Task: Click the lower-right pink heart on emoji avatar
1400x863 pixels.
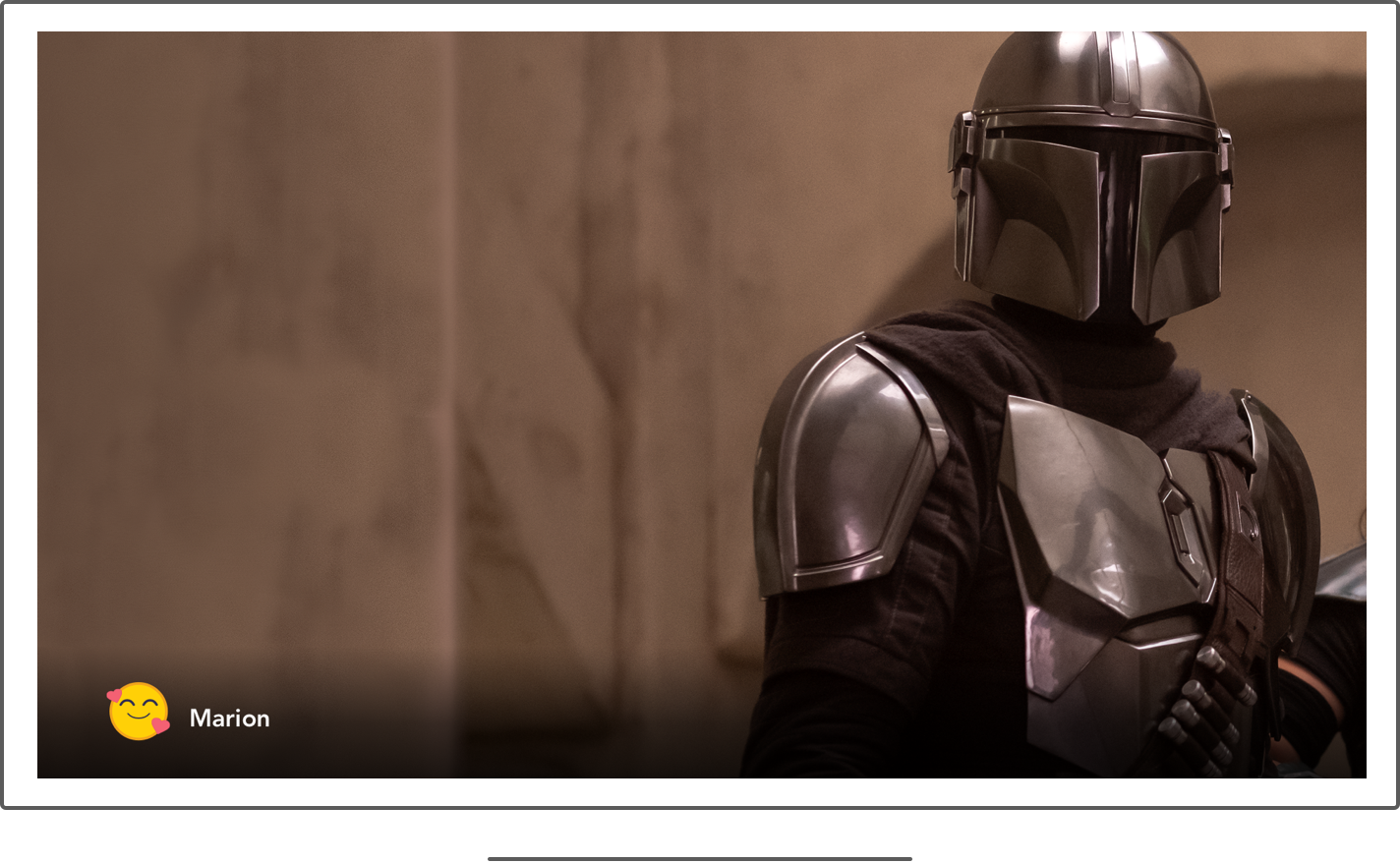Action: (160, 726)
